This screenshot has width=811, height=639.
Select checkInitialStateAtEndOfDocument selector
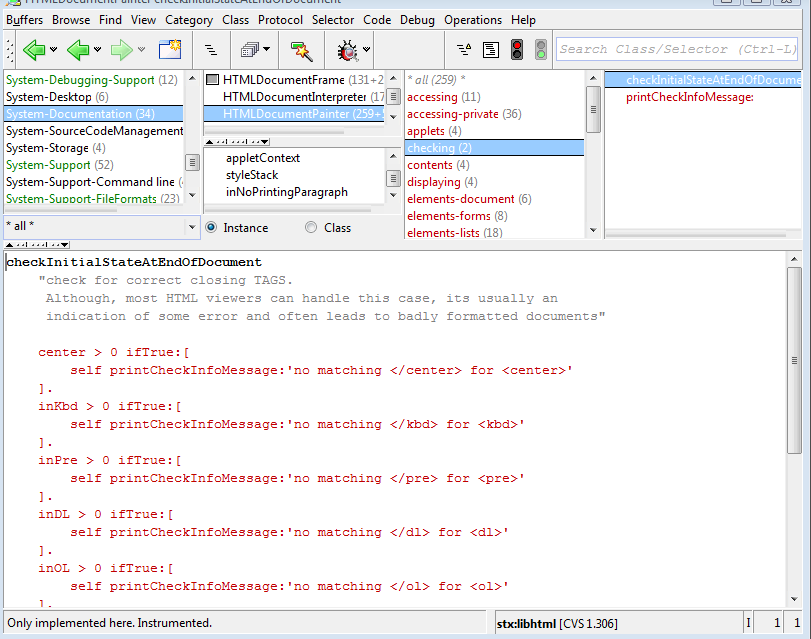pos(703,80)
